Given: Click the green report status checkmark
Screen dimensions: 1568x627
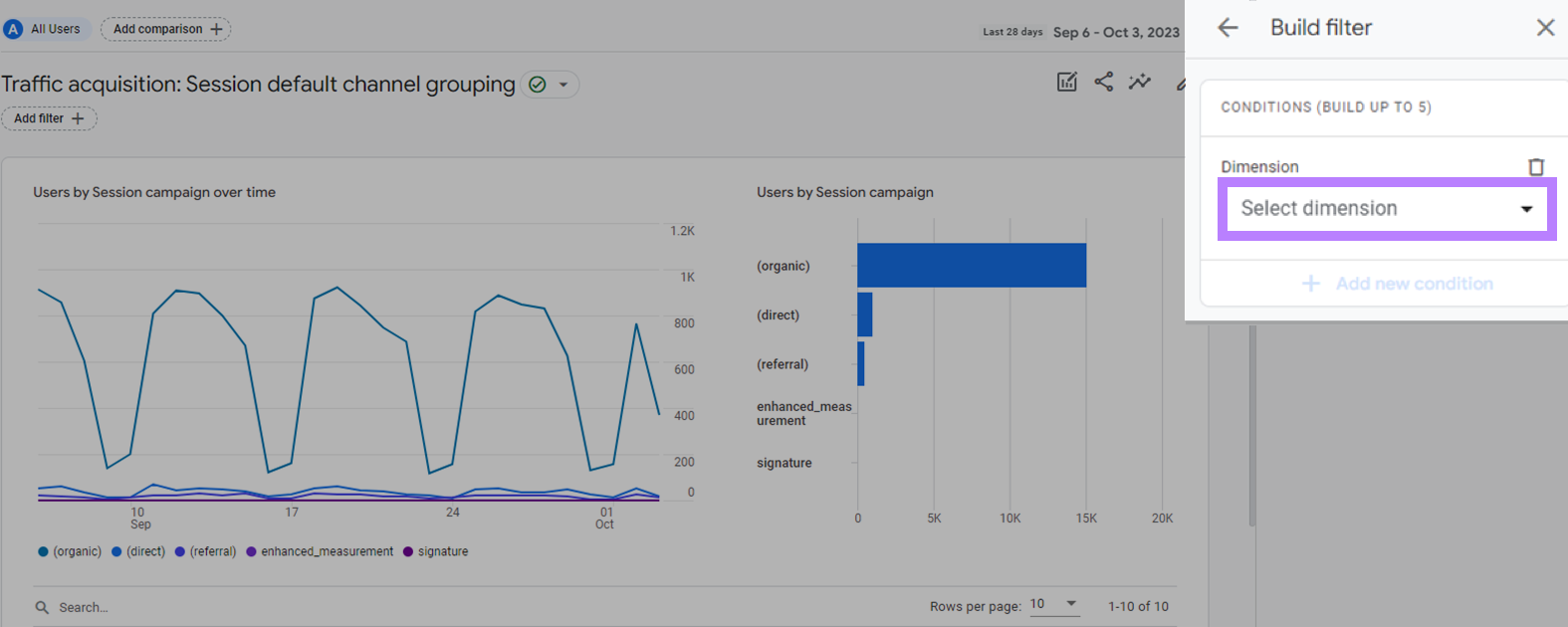Looking at the screenshot, I should tap(538, 85).
